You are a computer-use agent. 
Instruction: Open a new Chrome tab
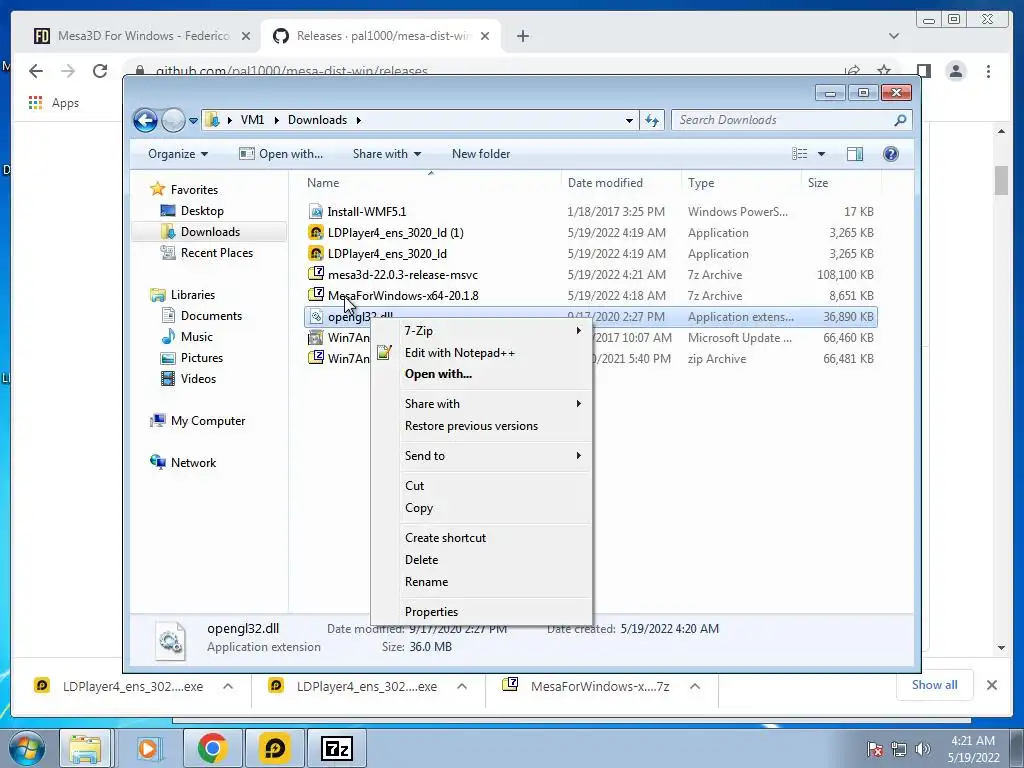tap(522, 36)
